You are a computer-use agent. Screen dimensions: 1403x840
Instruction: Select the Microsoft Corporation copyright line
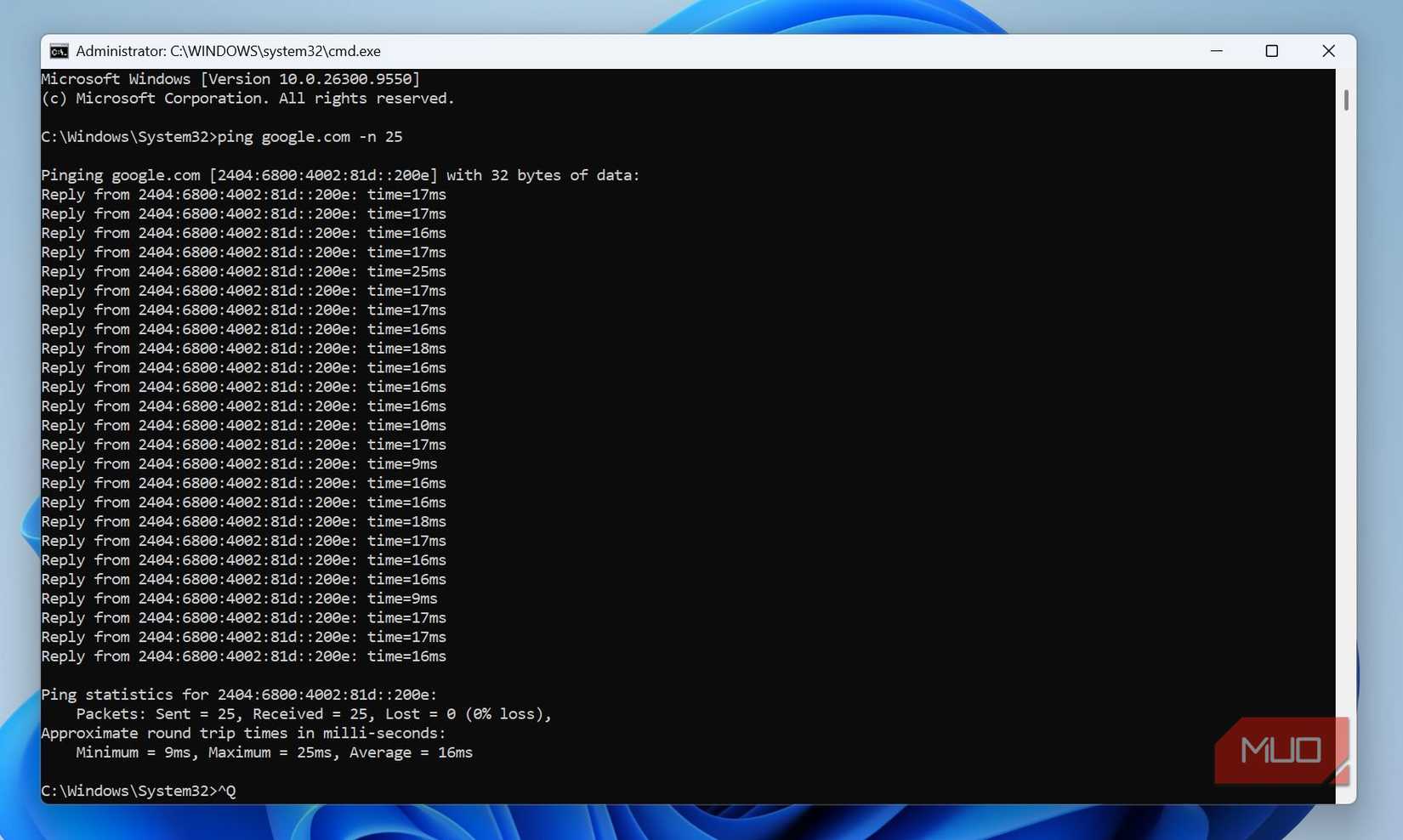tap(247, 99)
